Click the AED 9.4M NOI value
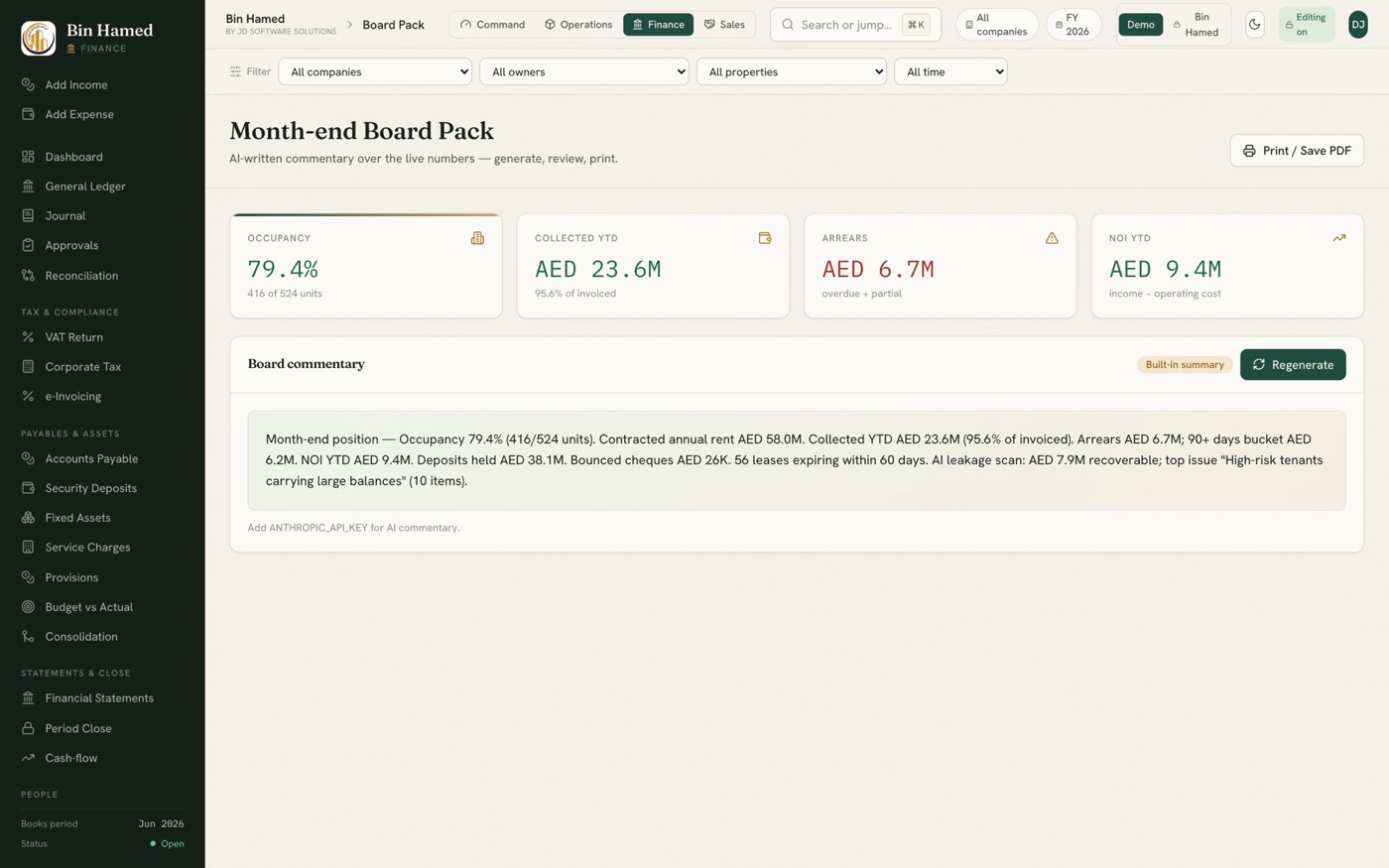This screenshot has width=1389, height=868. [1165, 269]
